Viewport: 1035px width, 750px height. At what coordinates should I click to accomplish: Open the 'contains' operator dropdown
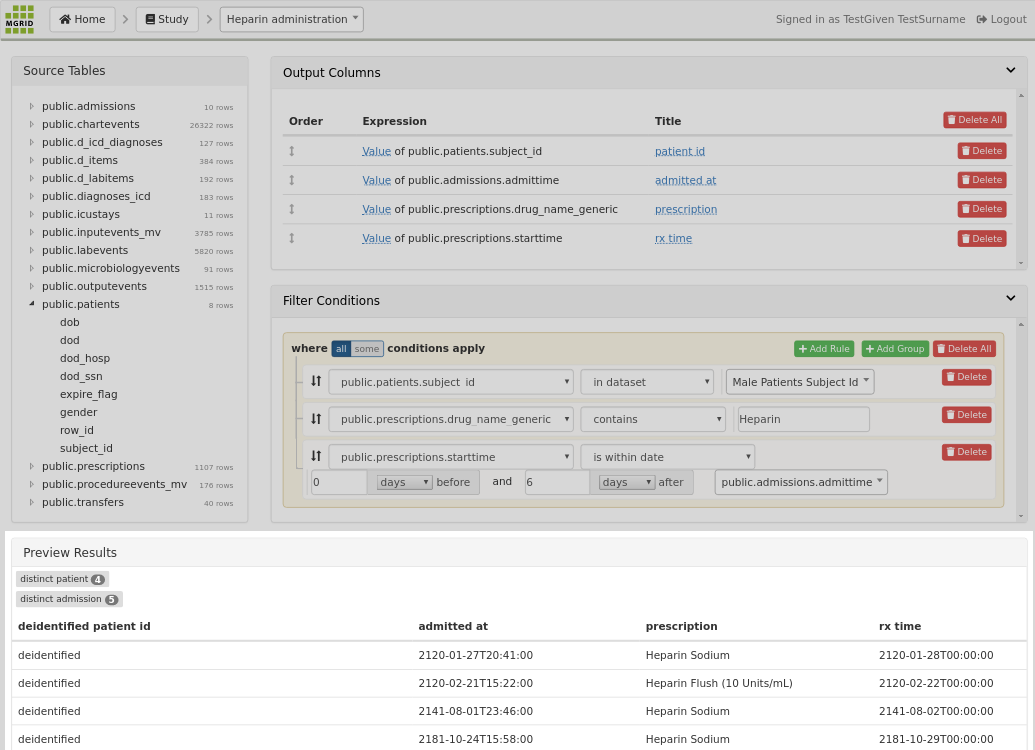click(653, 419)
